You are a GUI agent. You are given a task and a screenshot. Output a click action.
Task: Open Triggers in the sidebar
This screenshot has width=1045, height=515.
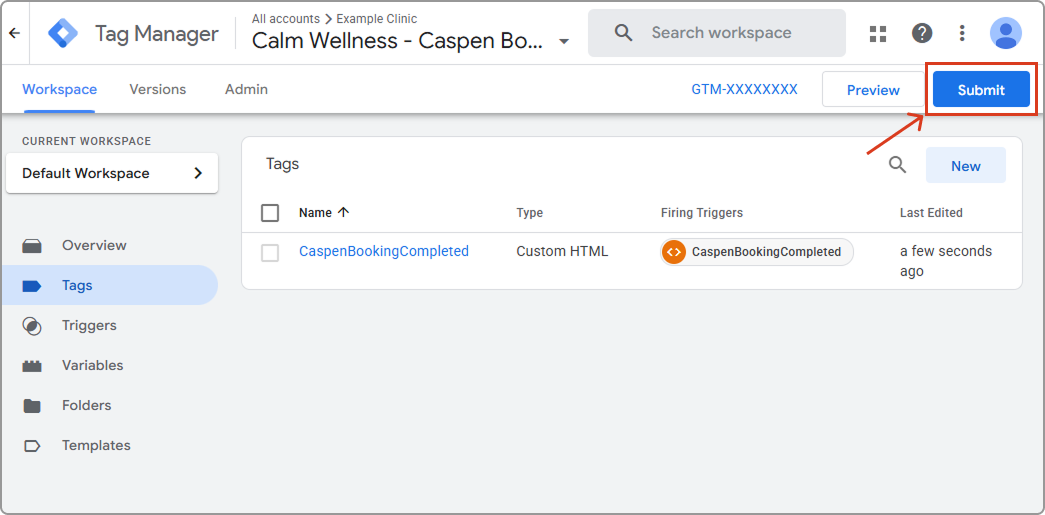(x=89, y=325)
